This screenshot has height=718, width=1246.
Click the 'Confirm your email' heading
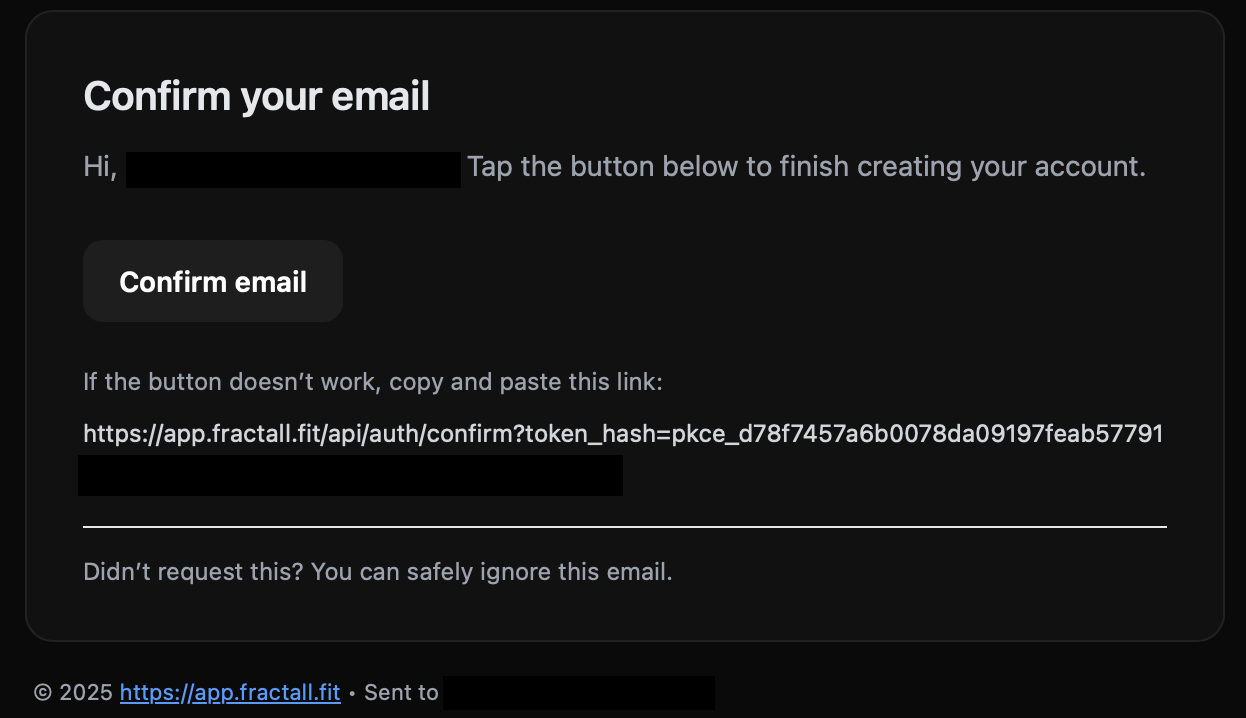click(x=256, y=96)
